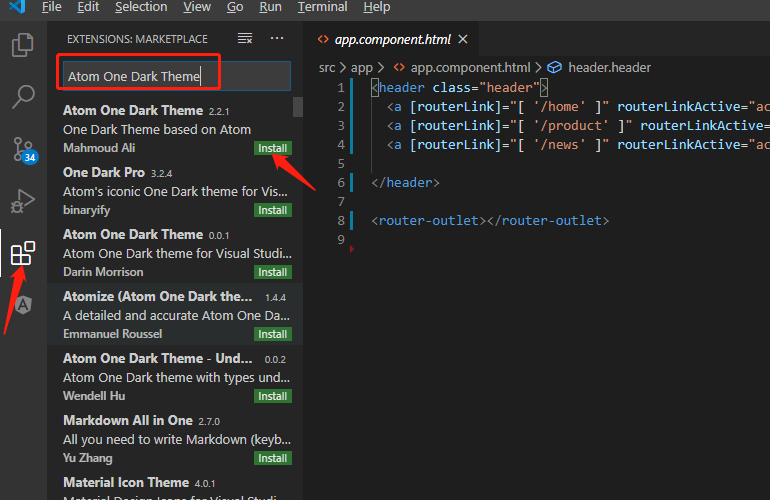Screen dimensions: 770x500
Task: Click header.header breadcrumb segment
Action: (609, 68)
